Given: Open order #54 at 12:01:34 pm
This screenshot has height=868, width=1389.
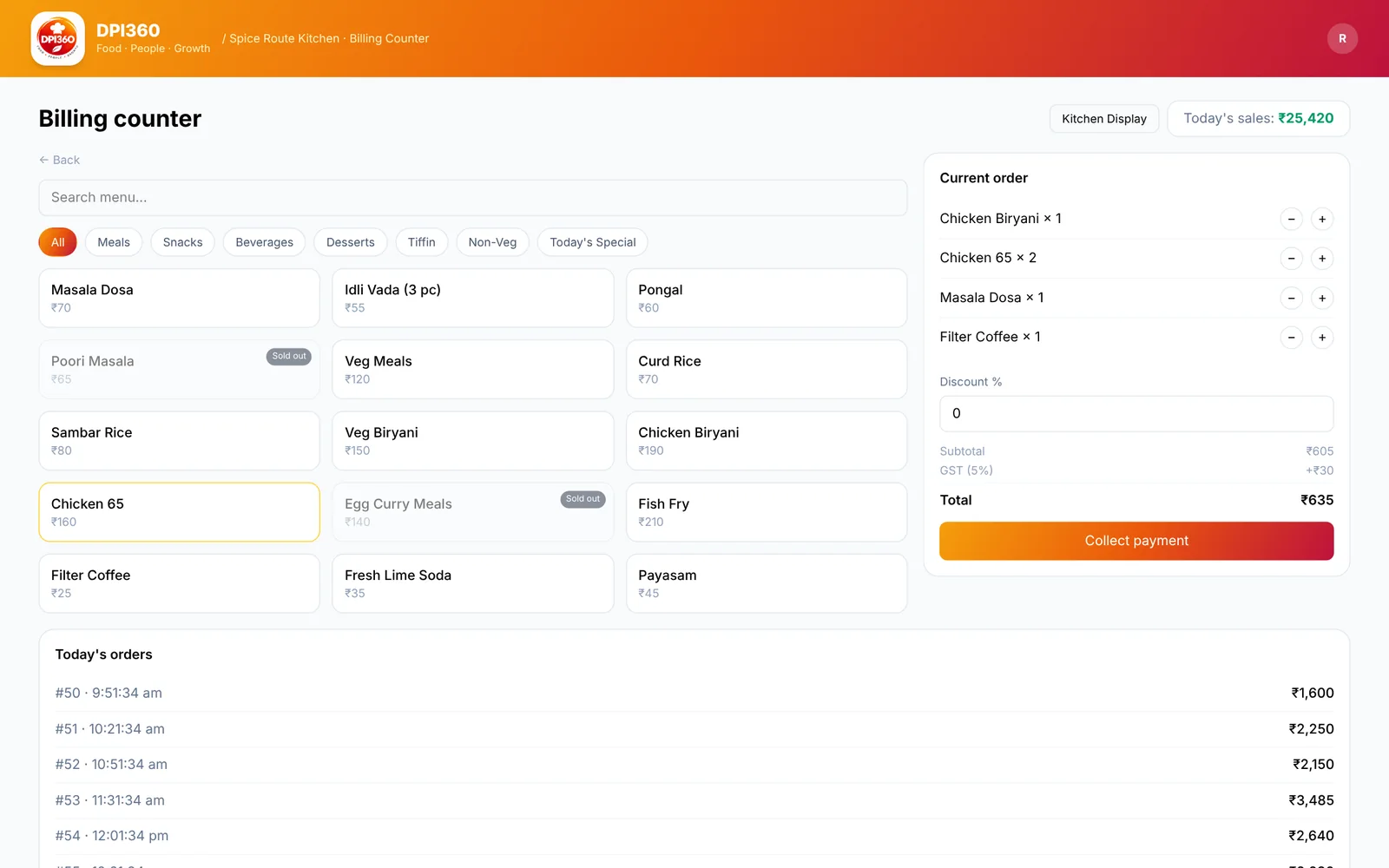Looking at the screenshot, I should pyautogui.click(x=694, y=836).
